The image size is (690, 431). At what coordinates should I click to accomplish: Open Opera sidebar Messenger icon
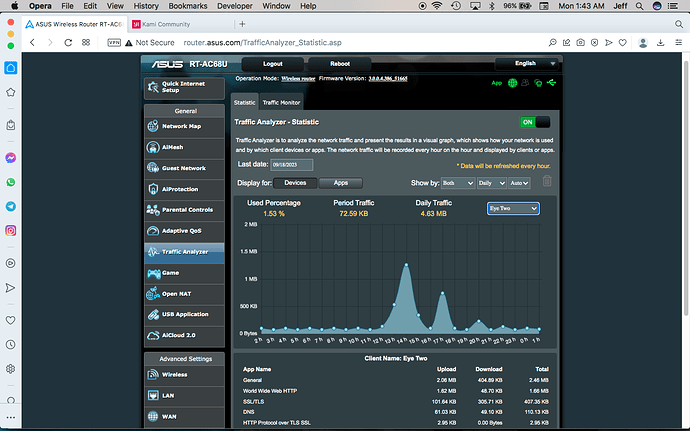(x=11, y=158)
